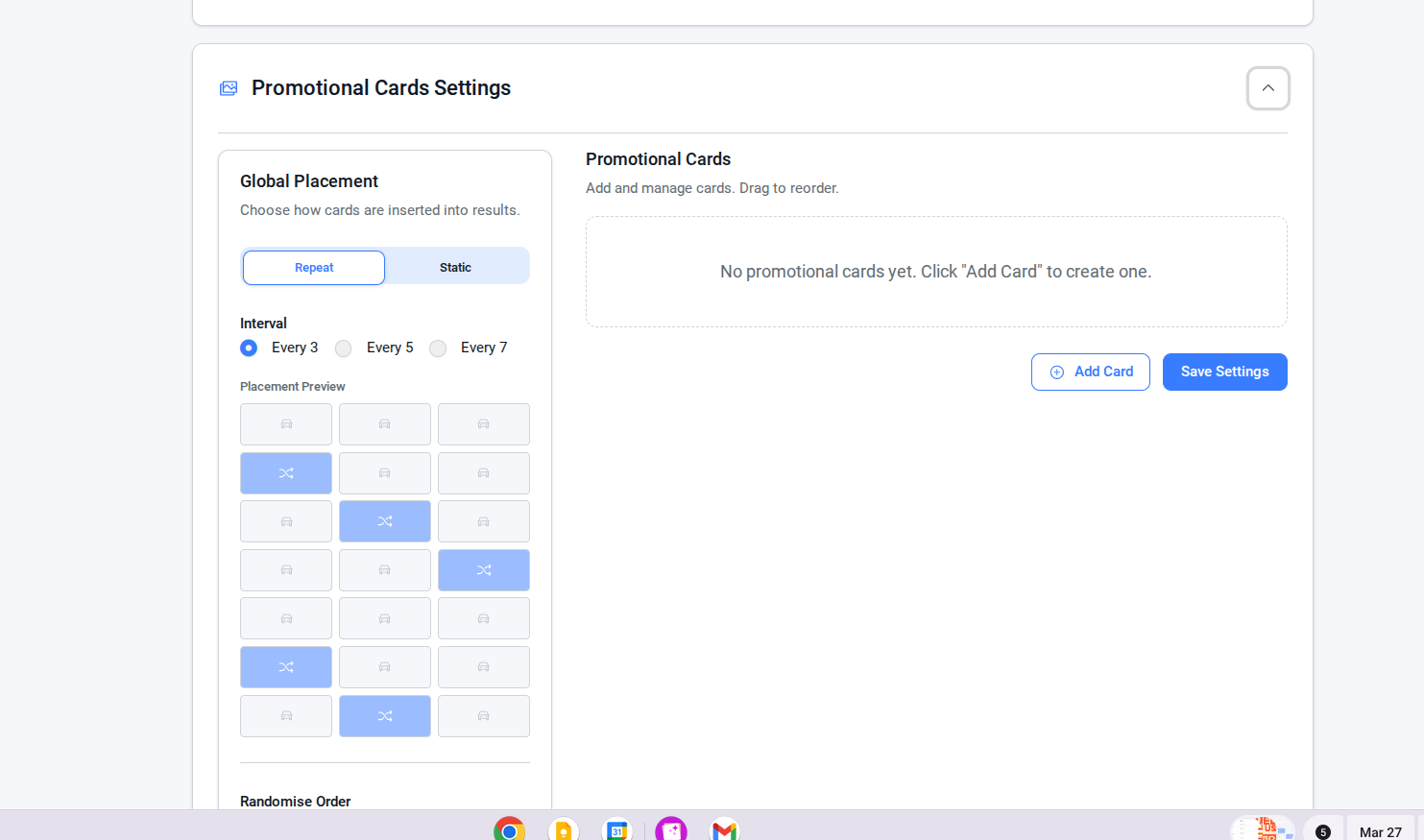Click the Promotional Cards Settings image icon
Screen dimensions: 1424x840
pyautogui.click(x=229, y=88)
